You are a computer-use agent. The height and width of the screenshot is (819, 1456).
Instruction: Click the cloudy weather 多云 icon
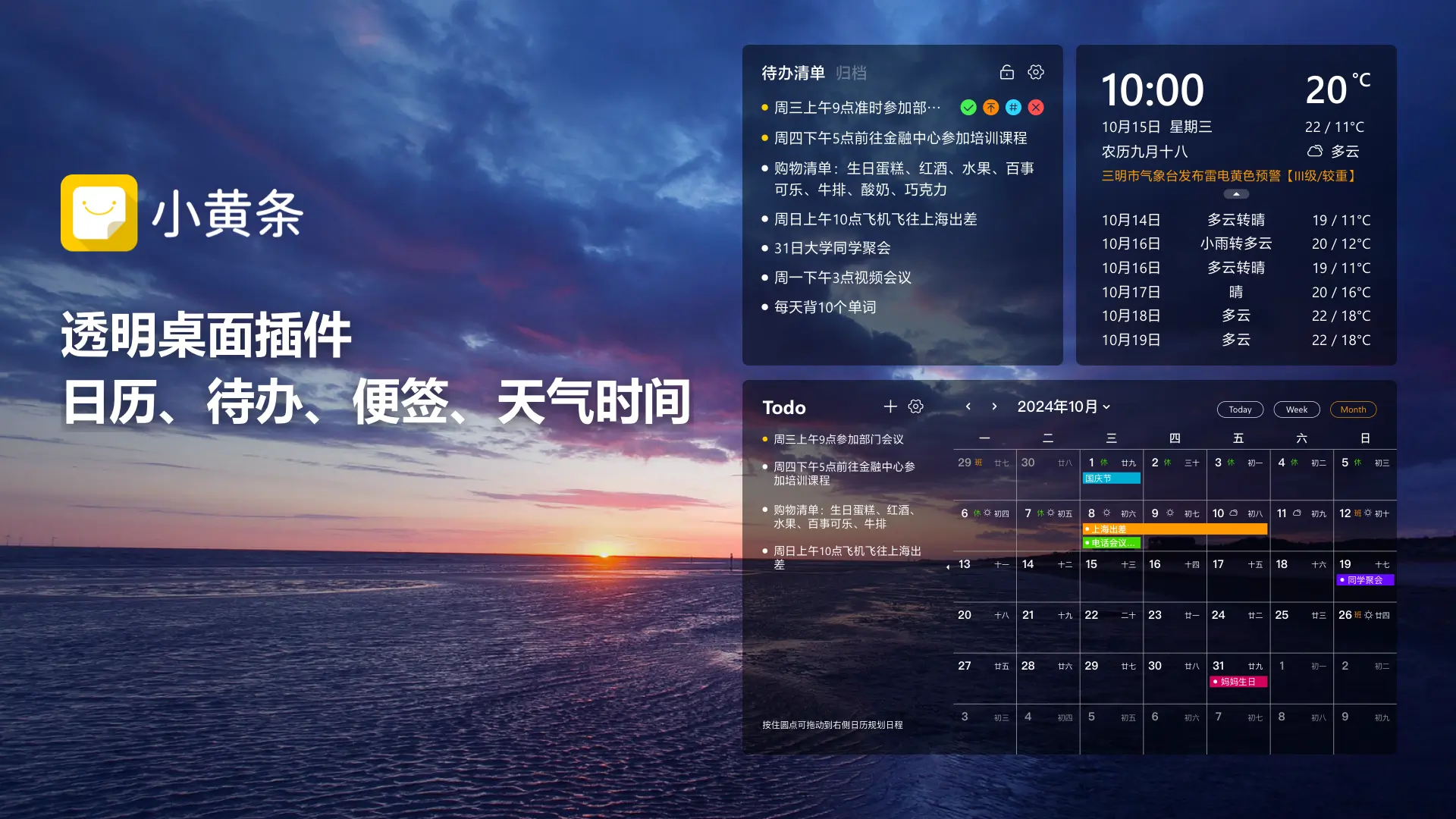pos(1315,152)
